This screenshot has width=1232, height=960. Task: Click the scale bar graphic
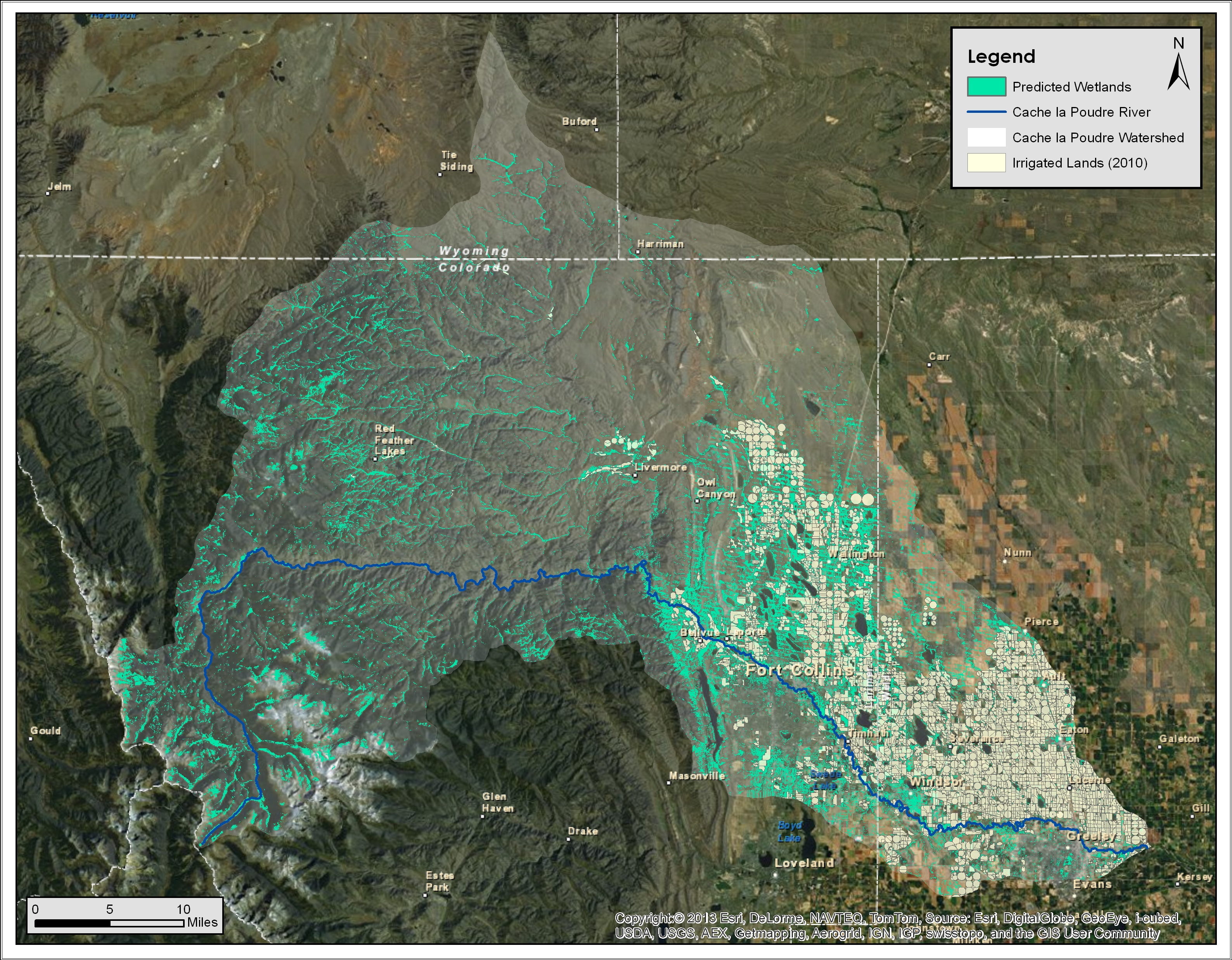[x=109, y=923]
